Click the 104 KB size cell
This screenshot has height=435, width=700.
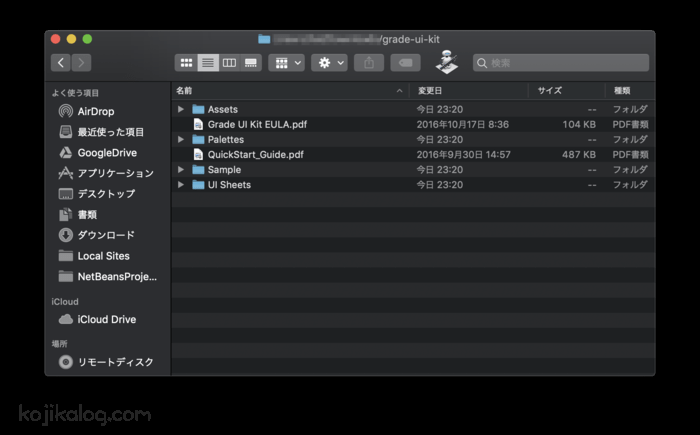[x=579, y=125]
